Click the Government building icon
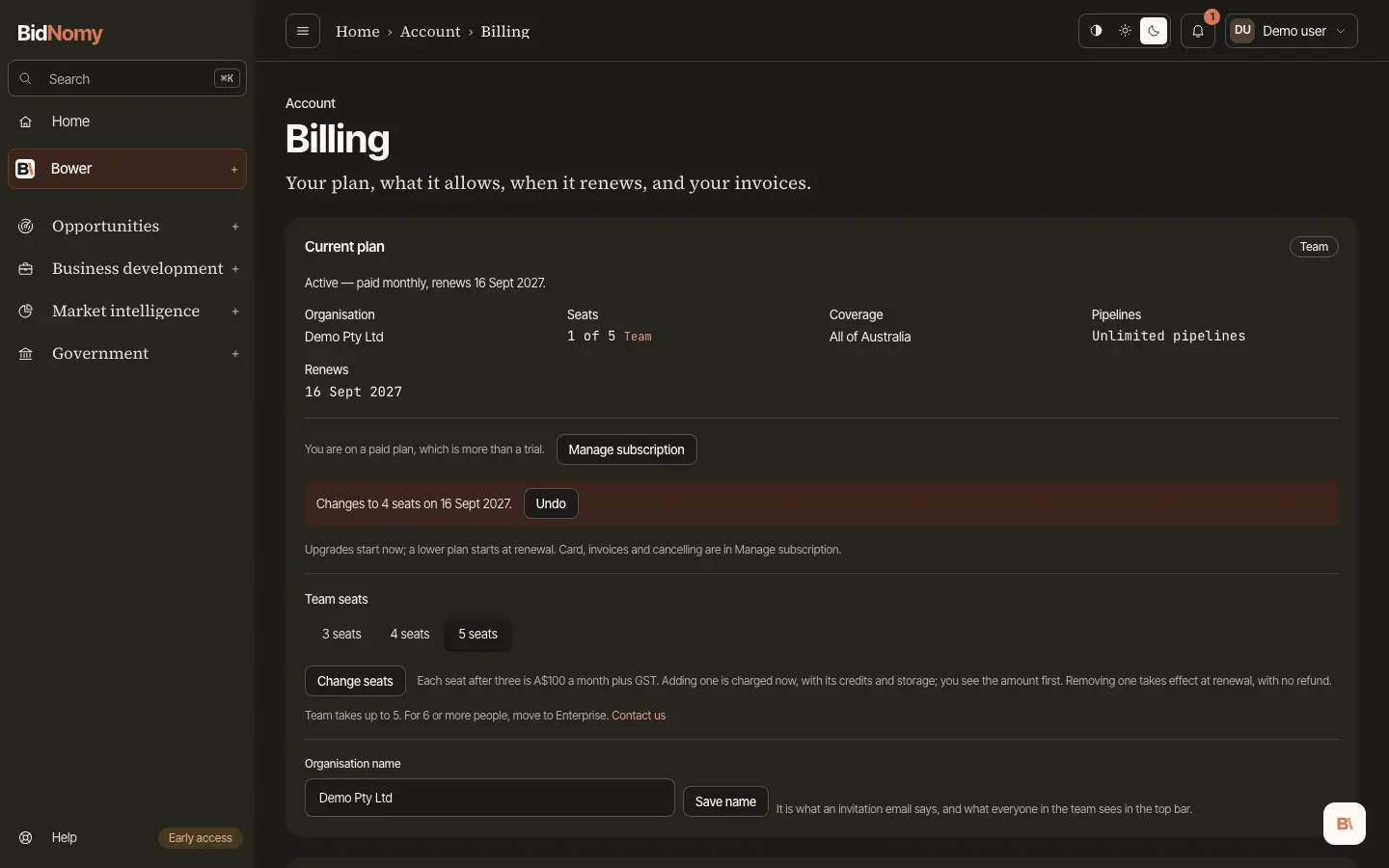Image resolution: width=1389 pixels, height=868 pixels. point(26,354)
